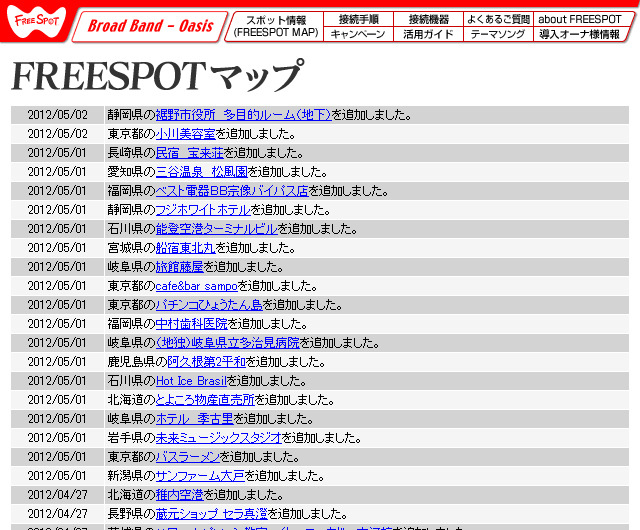Open the サンファーム大戸 link

(x=200, y=476)
